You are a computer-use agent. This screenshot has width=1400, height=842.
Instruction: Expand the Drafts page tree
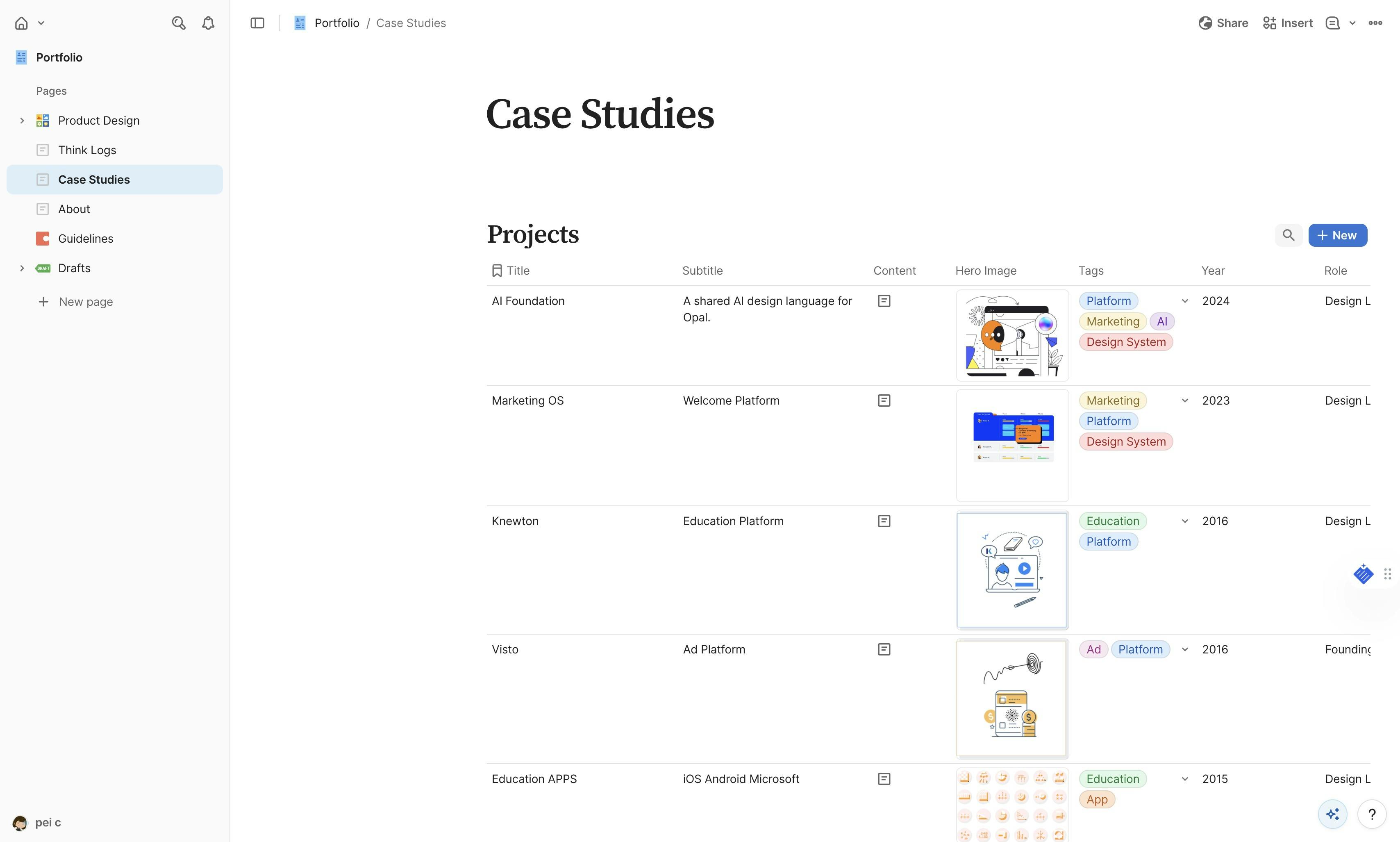tap(22, 269)
